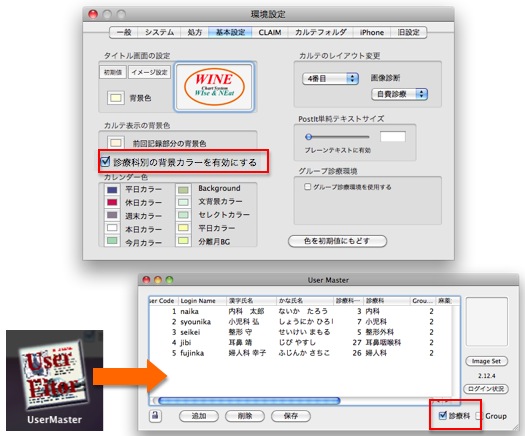Image resolution: width=525 pixels, height=436 pixels.
Task: Select the 休日カラー red swatch
Action: click(112, 203)
